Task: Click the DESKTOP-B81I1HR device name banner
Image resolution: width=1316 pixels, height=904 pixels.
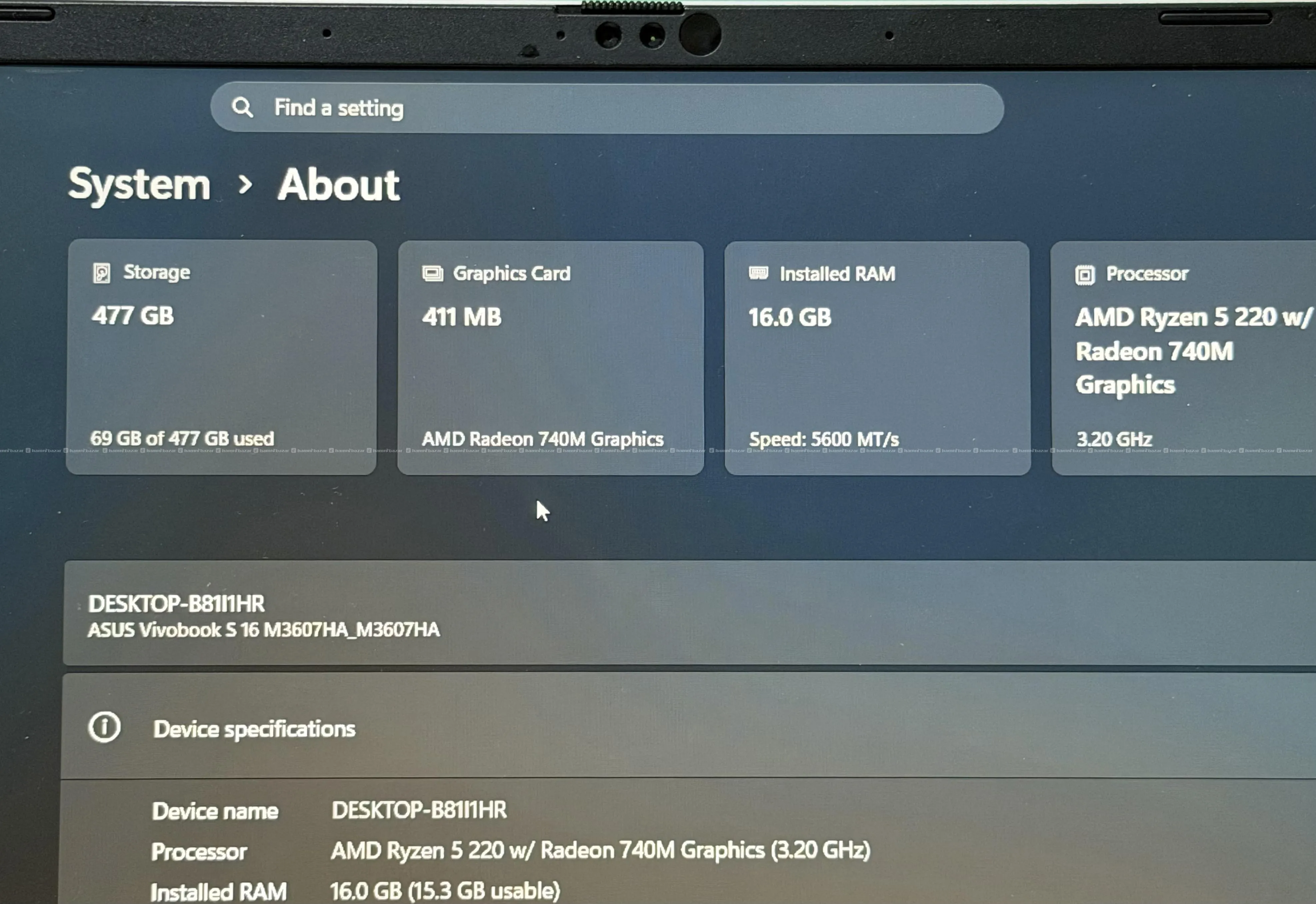Action: (x=176, y=604)
